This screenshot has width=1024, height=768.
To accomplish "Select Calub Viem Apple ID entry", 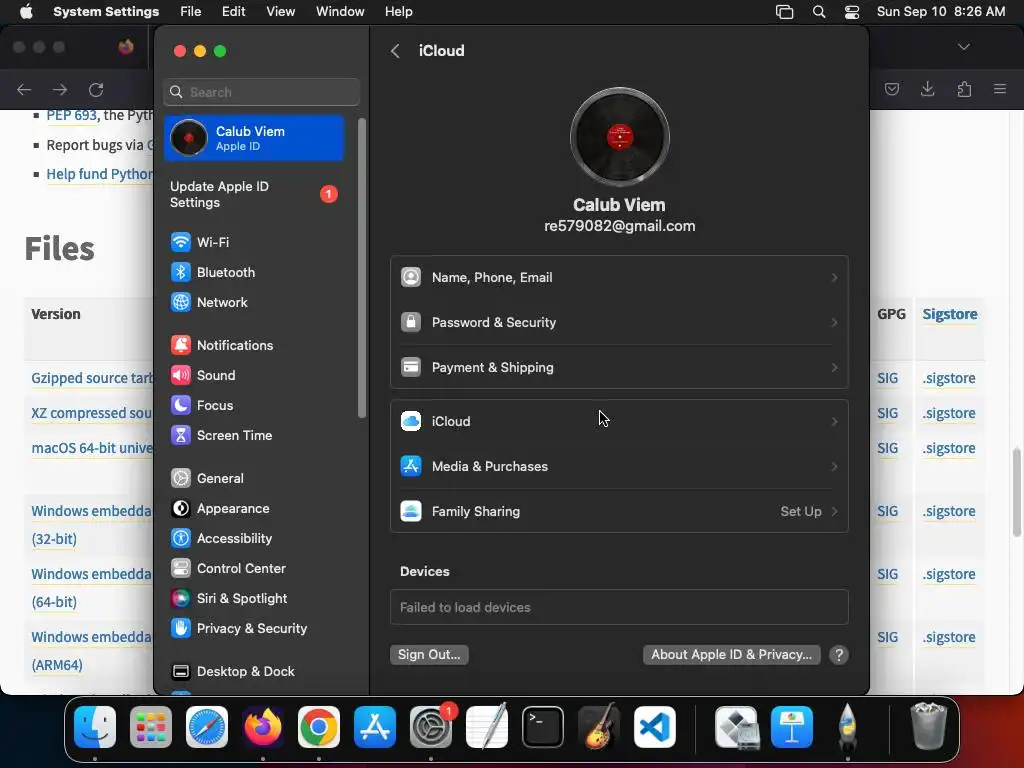I will [x=253, y=138].
